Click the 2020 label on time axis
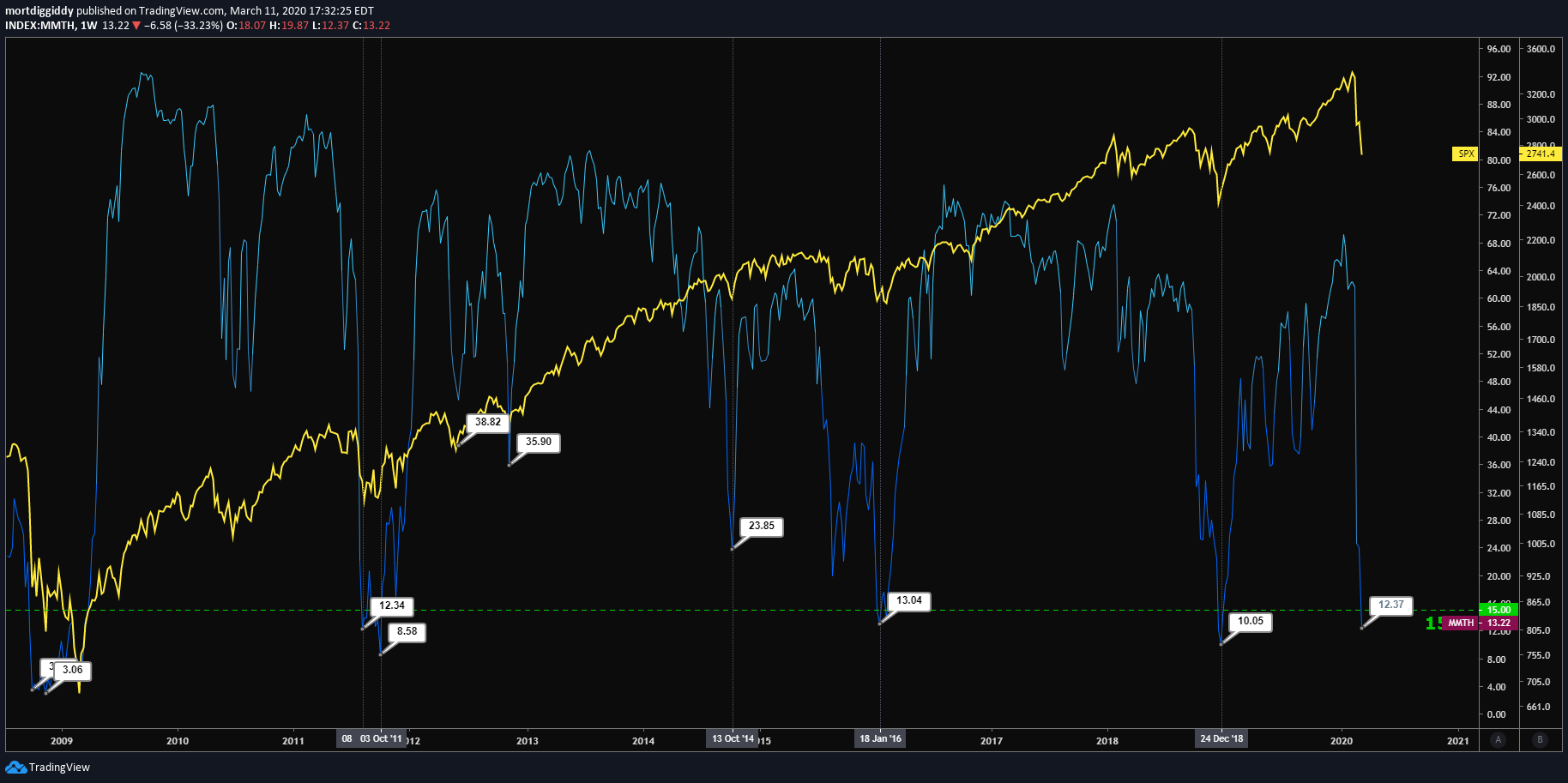The image size is (1568, 783). [1342, 741]
